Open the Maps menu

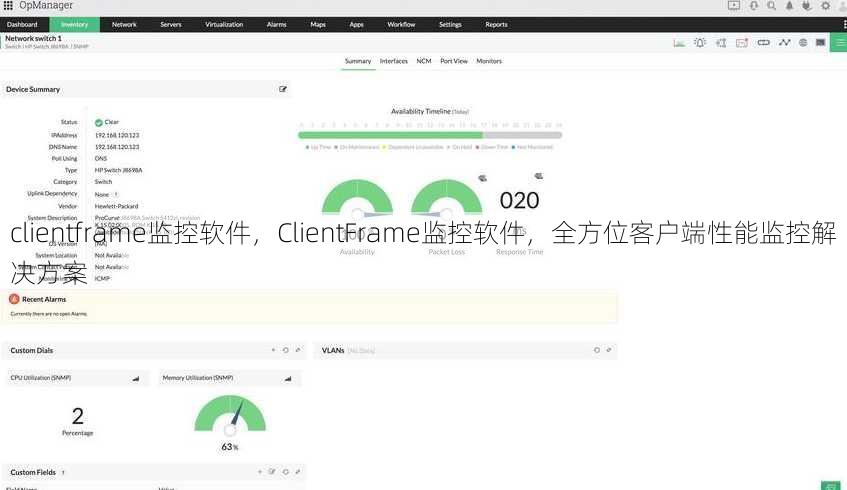pos(318,24)
